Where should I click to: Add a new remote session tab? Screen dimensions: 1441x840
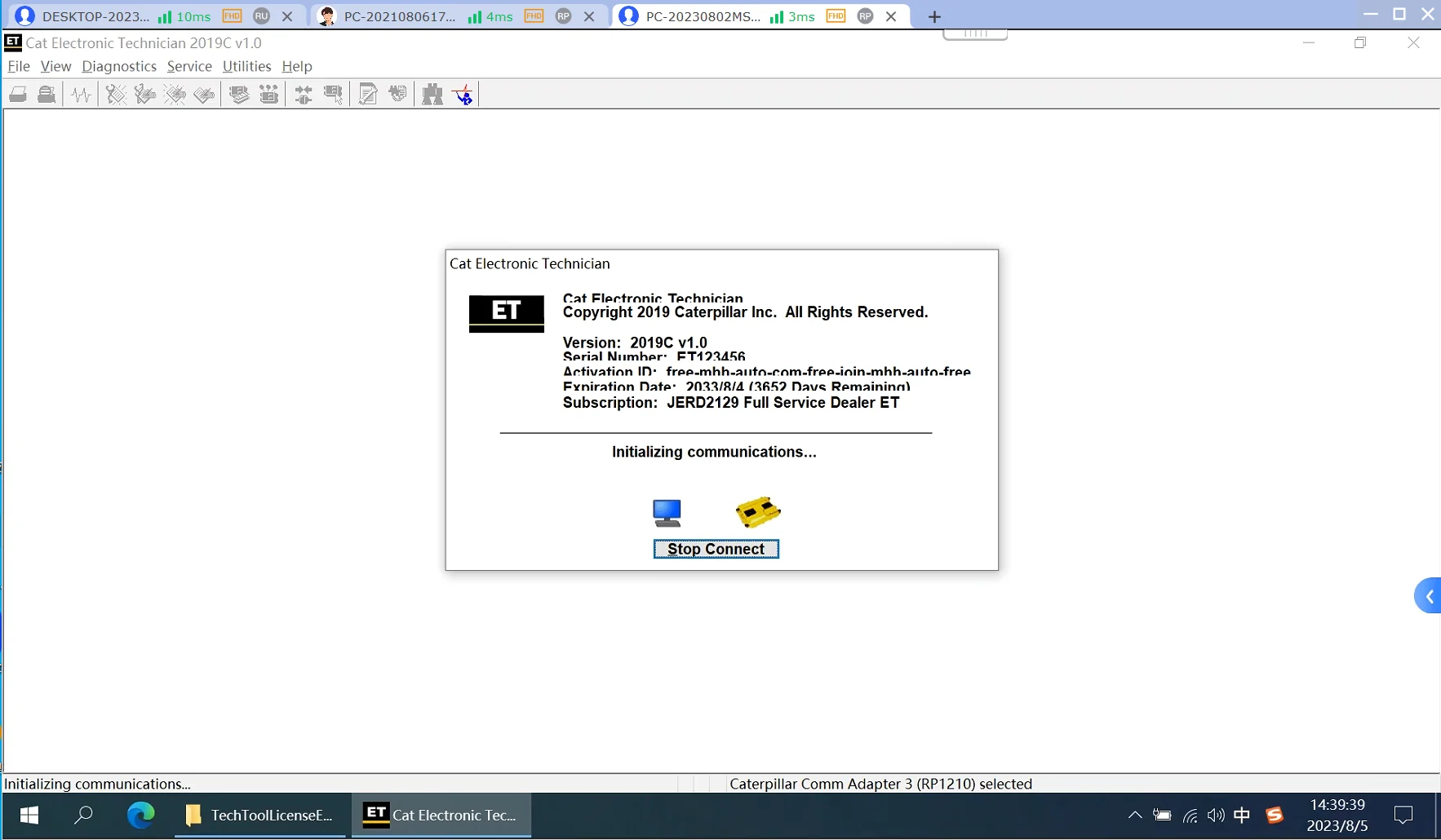click(x=934, y=16)
